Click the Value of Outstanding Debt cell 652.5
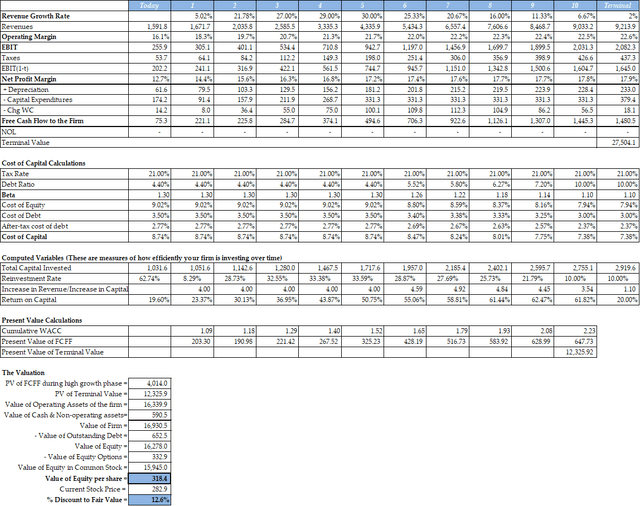 tap(149, 436)
